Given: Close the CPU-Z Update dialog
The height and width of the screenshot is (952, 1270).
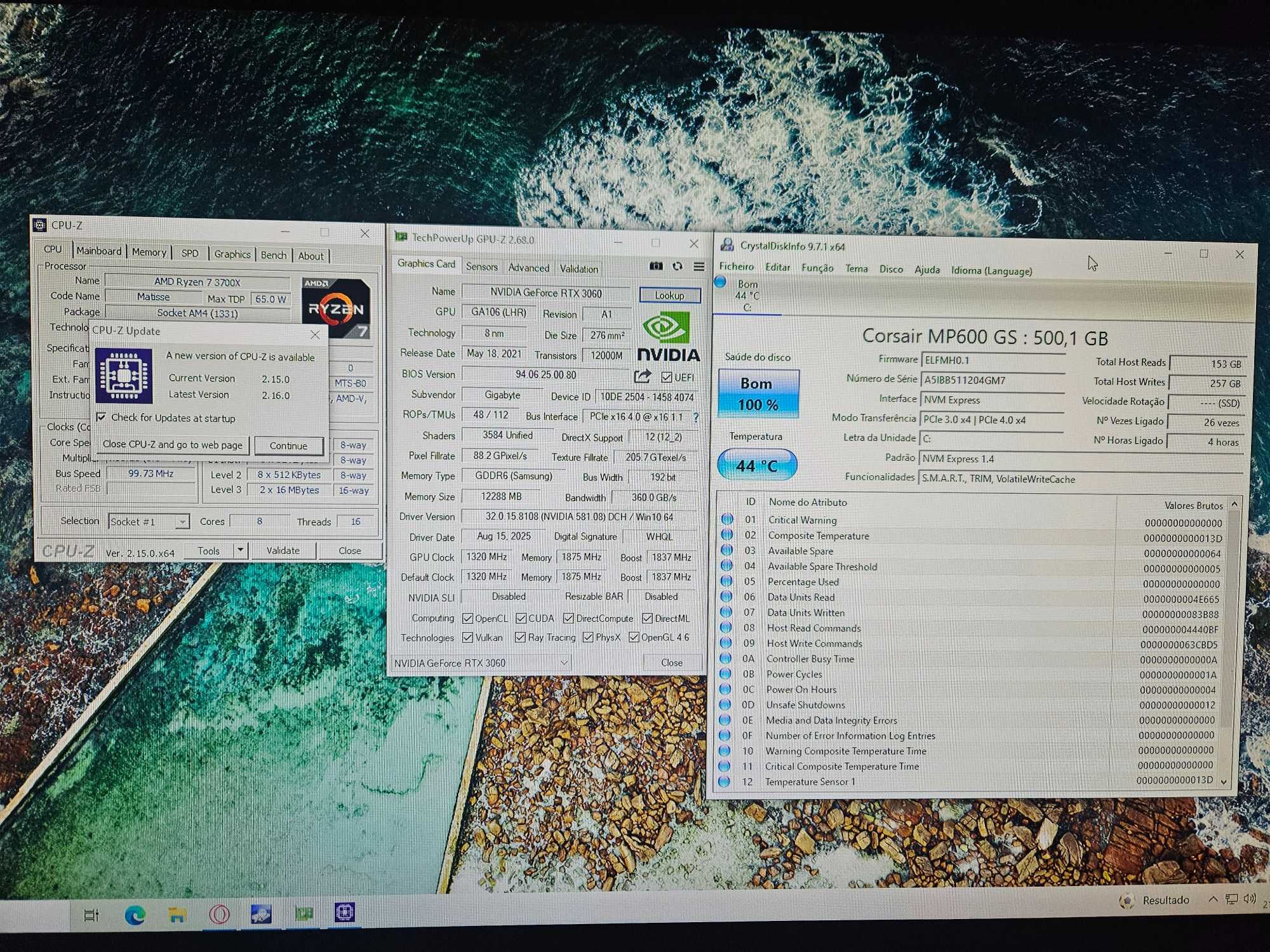Looking at the screenshot, I should pyautogui.click(x=315, y=334).
